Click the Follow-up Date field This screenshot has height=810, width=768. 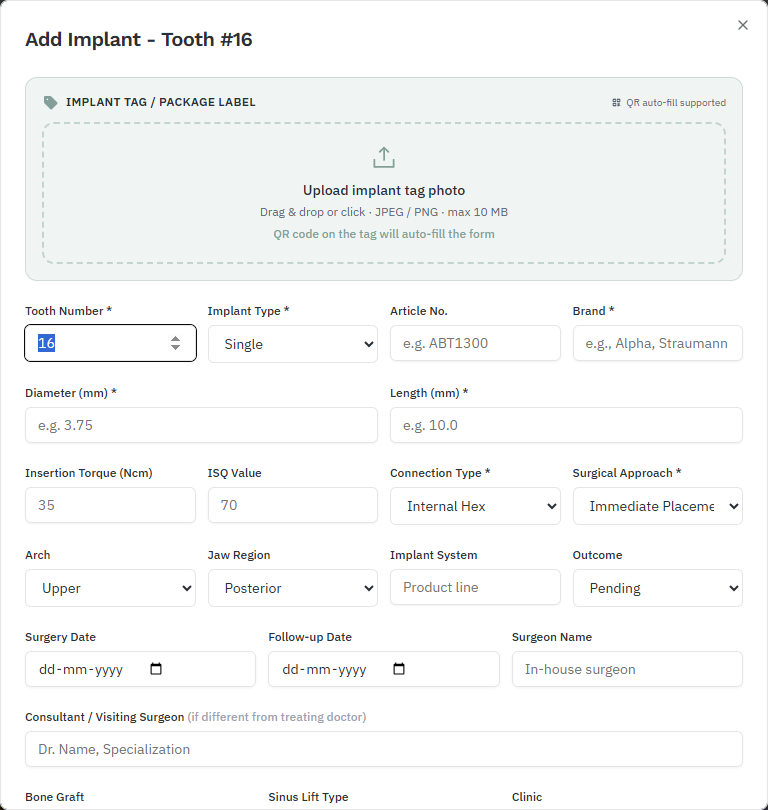tap(384, 669)
